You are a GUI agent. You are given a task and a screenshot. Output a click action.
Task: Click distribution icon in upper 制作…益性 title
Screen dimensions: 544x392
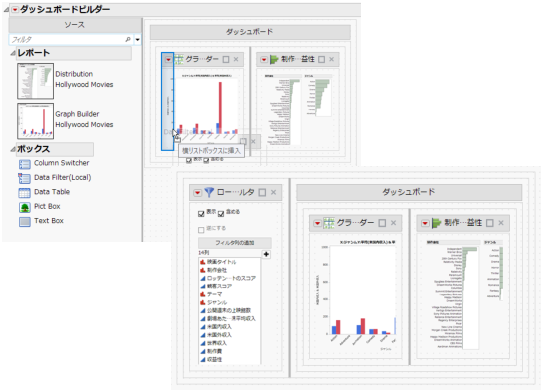pyautogui.click(x=274, y=59)
